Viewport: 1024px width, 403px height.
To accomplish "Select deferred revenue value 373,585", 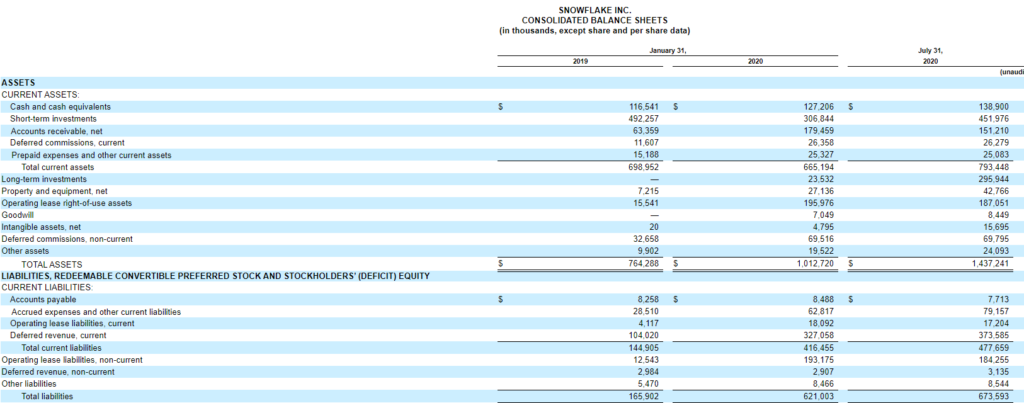I will point(995,336).
